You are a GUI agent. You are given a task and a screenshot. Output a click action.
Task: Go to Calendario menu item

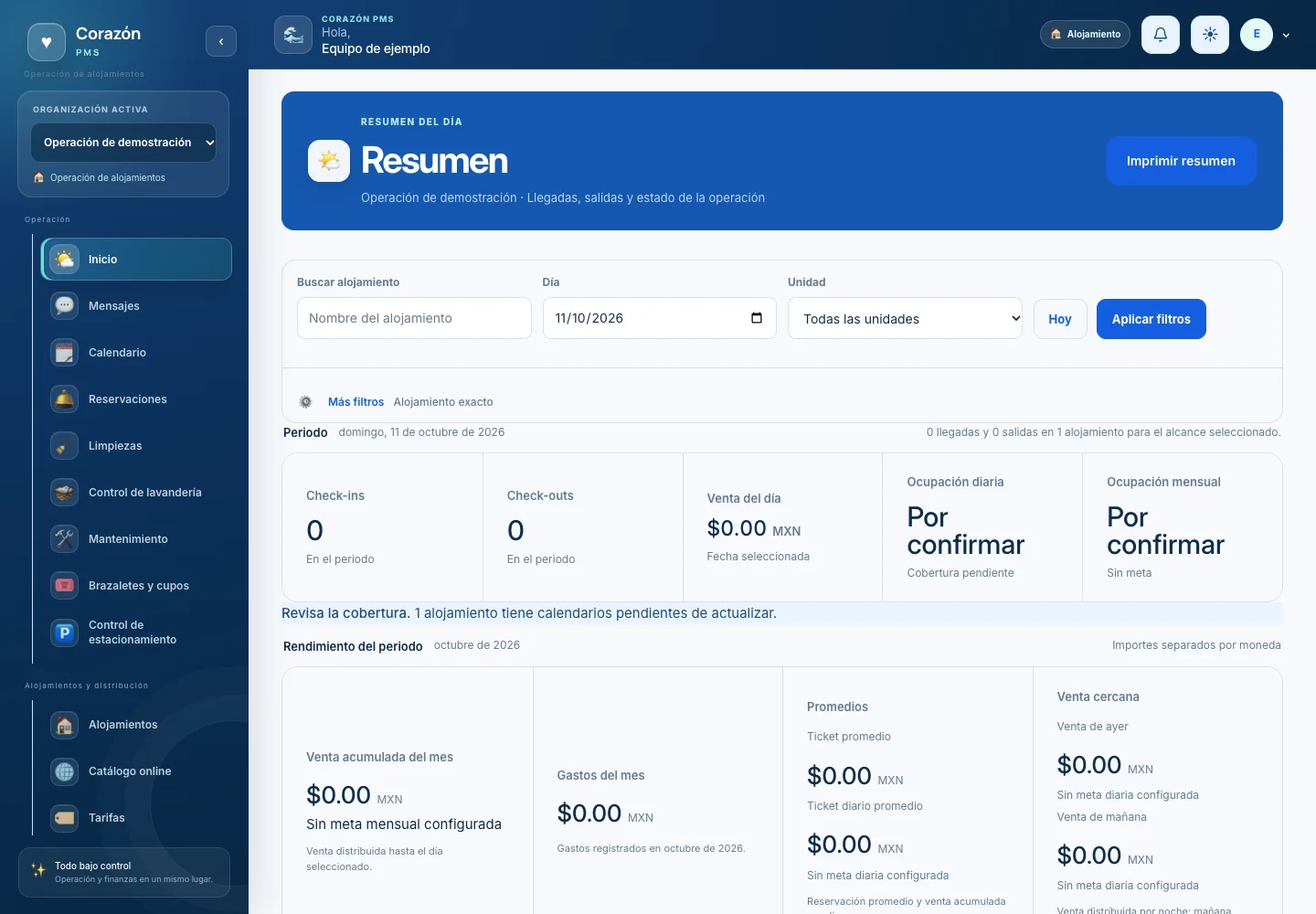[136, 353]
